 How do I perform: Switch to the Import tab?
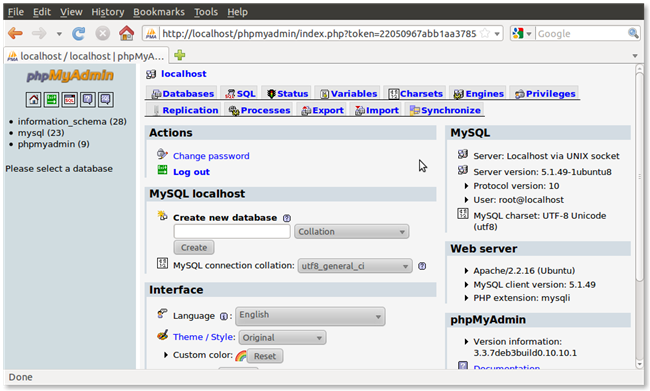(x=376, y=110)
